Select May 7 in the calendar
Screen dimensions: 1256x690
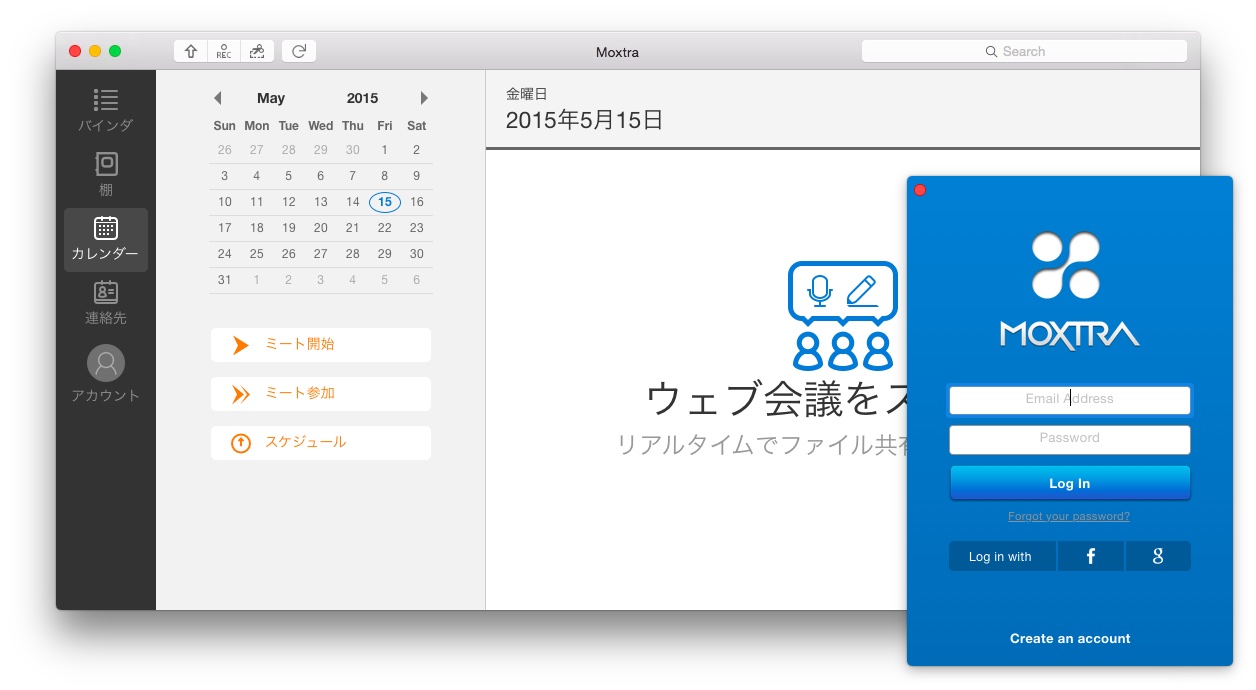pos(353,176)
